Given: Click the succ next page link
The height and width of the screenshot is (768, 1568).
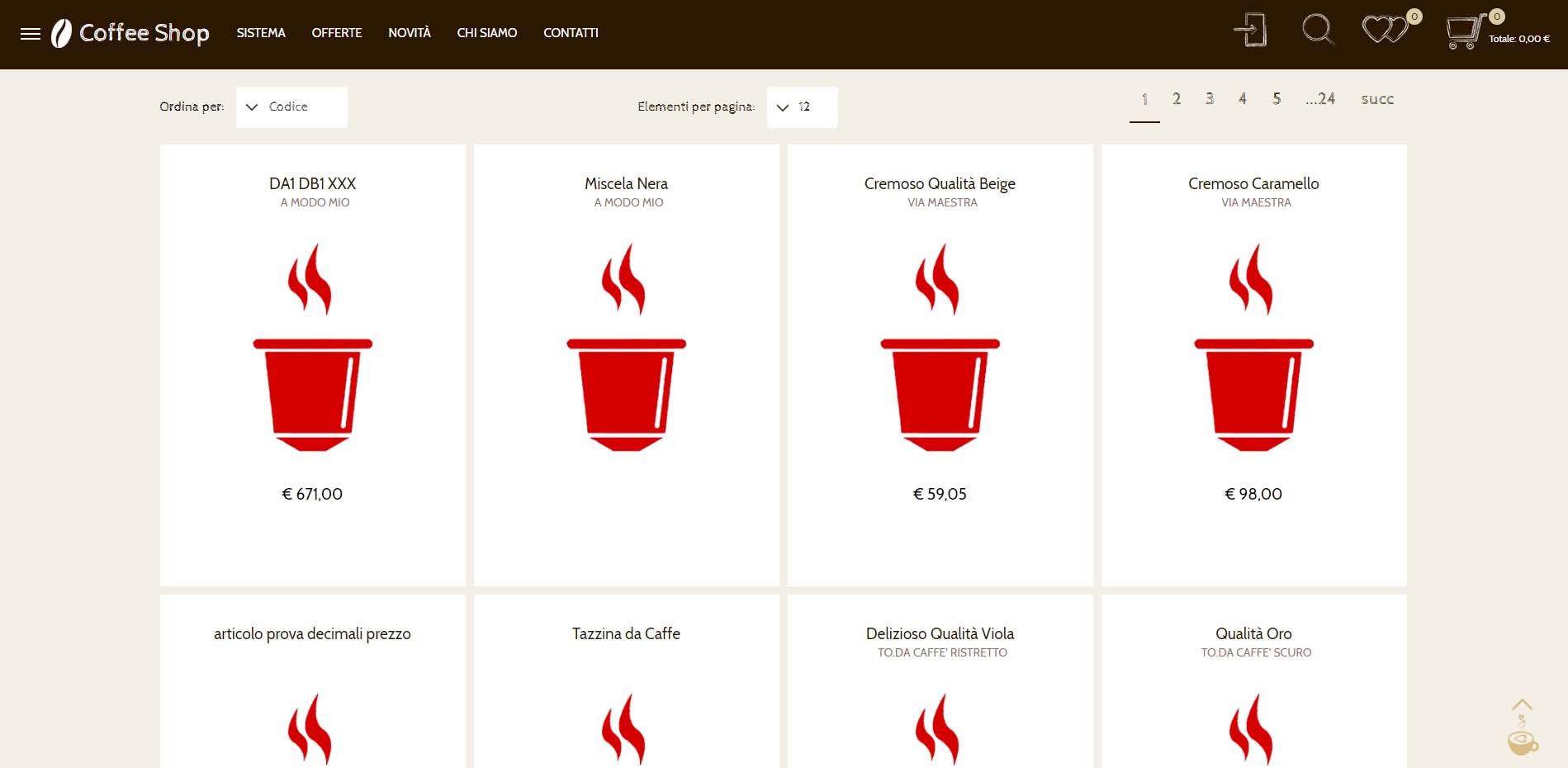Looking at the screenshot, I should click(1376, 99).
